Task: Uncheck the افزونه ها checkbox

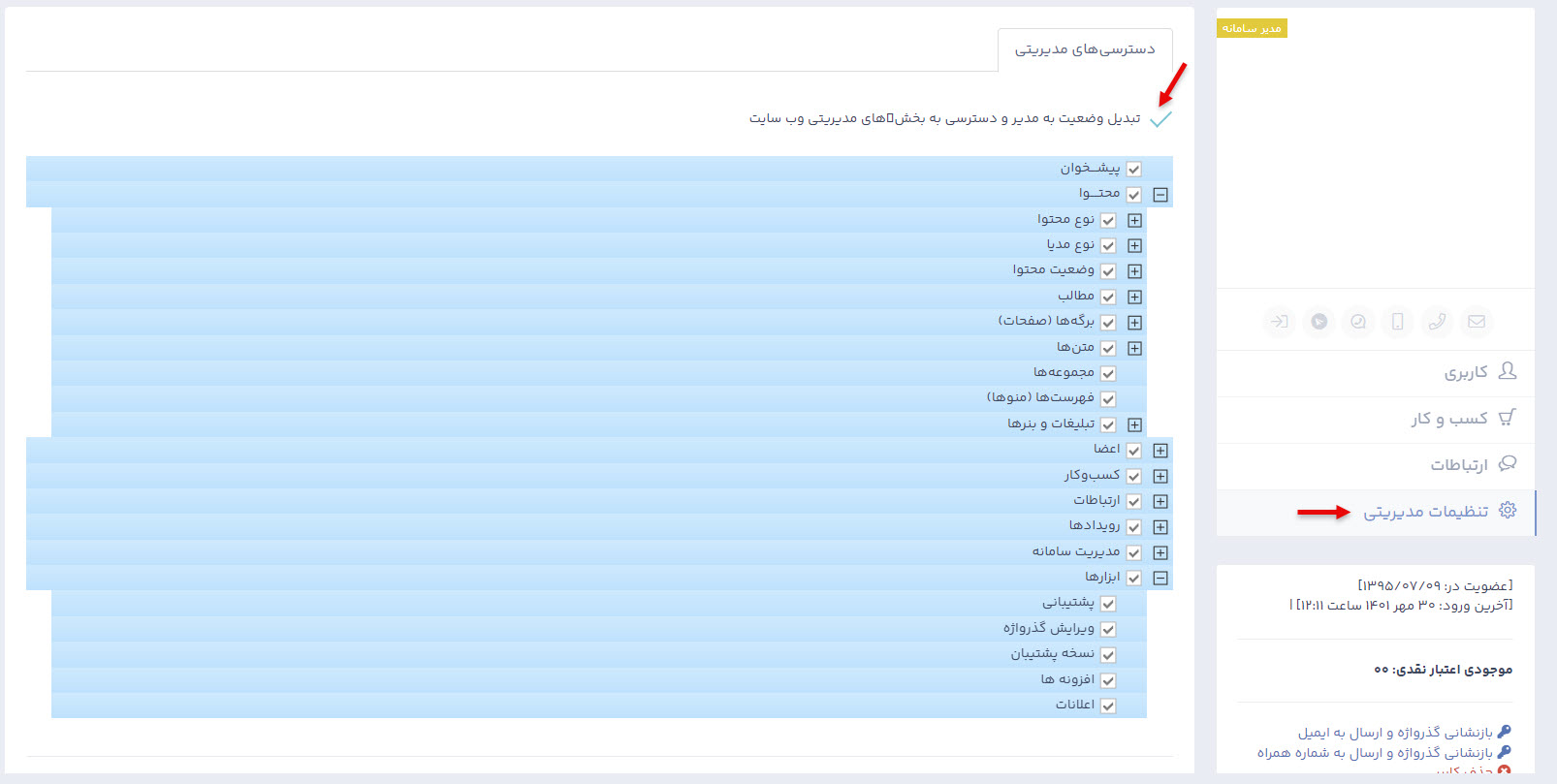Action: pyautogui.click(x=1108, y=680)
